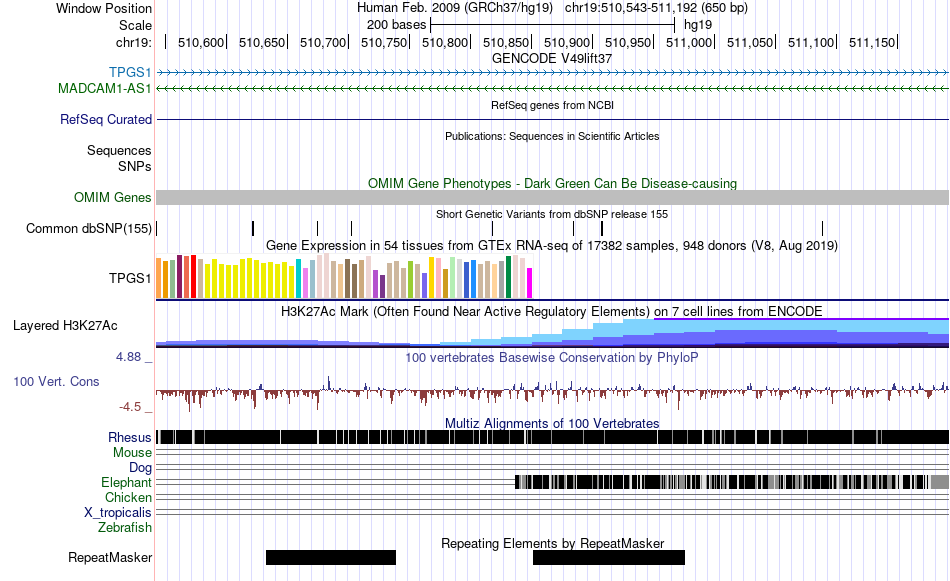Click the 100 vertebrates Basewise Conservation title
The image size is (950, 581).
point(552,357)
